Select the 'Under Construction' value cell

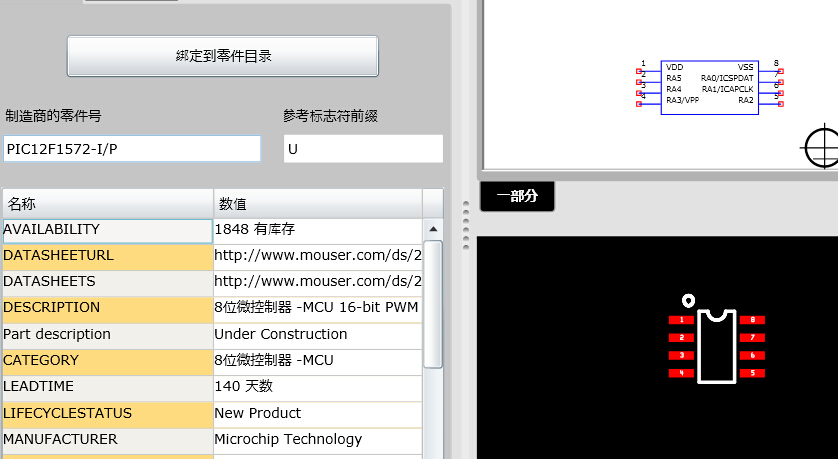point(318,336)
